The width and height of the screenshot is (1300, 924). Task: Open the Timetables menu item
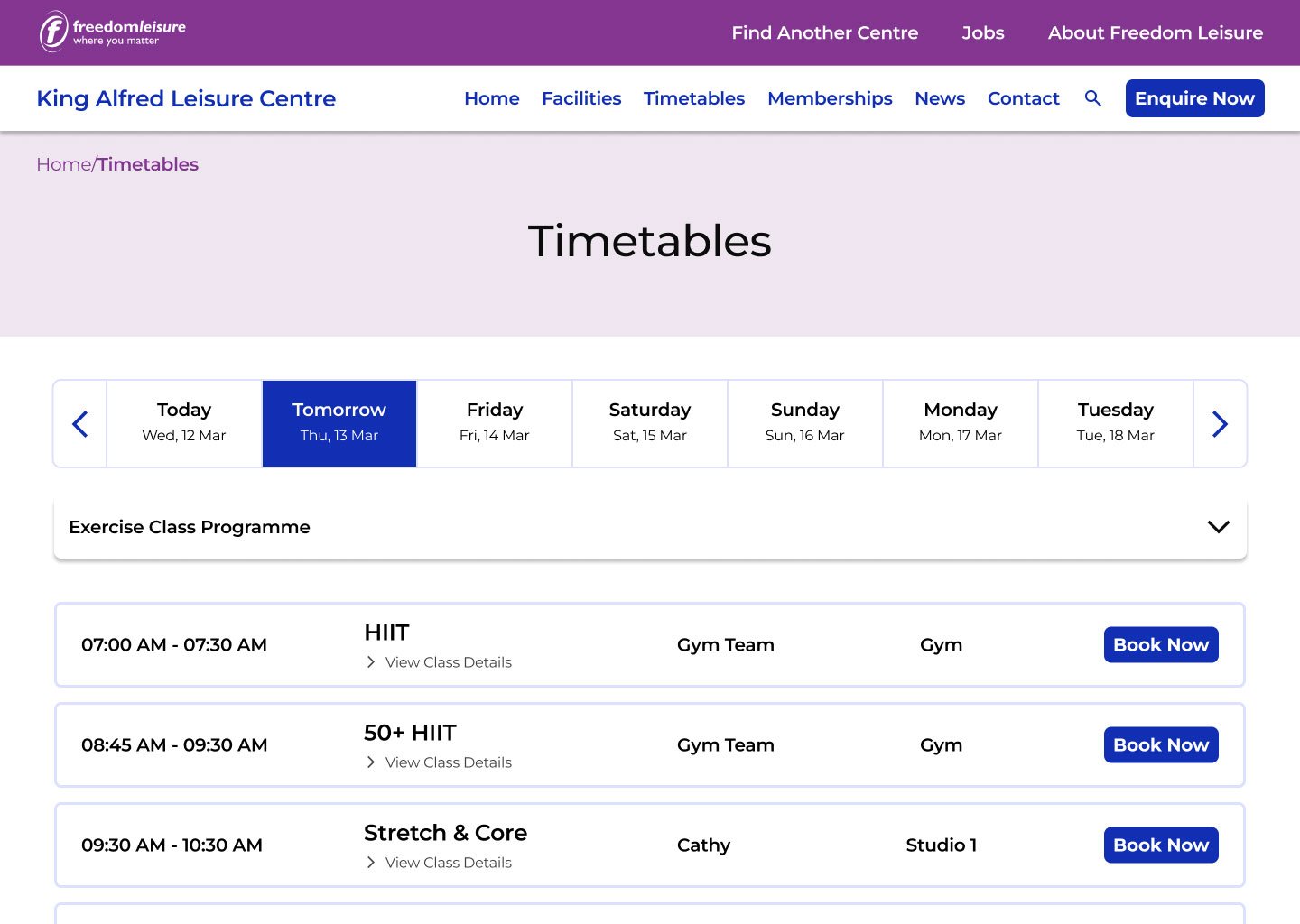[x=694, y=98]
